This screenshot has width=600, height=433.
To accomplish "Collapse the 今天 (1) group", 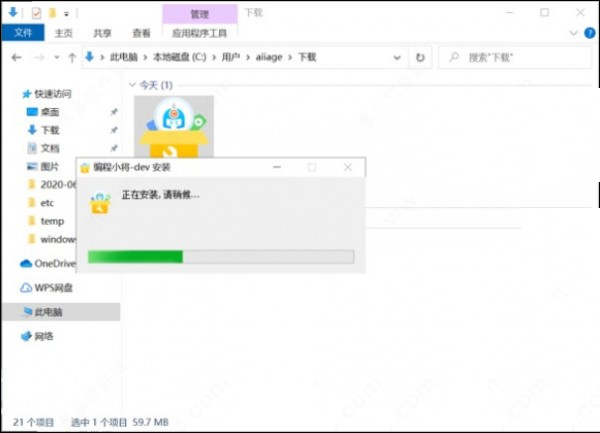I will coord(132,85).
